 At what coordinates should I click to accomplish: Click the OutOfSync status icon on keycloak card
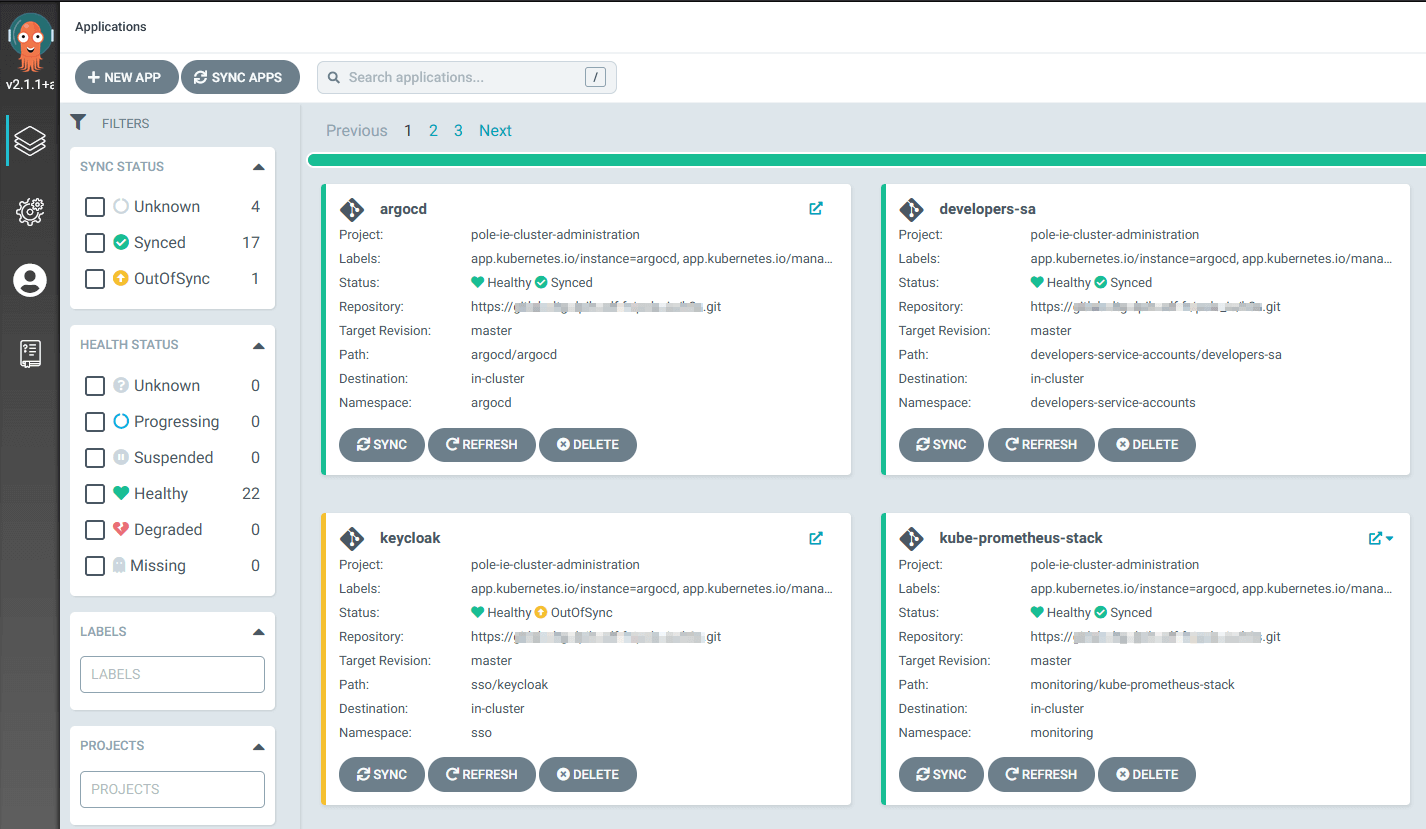tap(541, 612)
